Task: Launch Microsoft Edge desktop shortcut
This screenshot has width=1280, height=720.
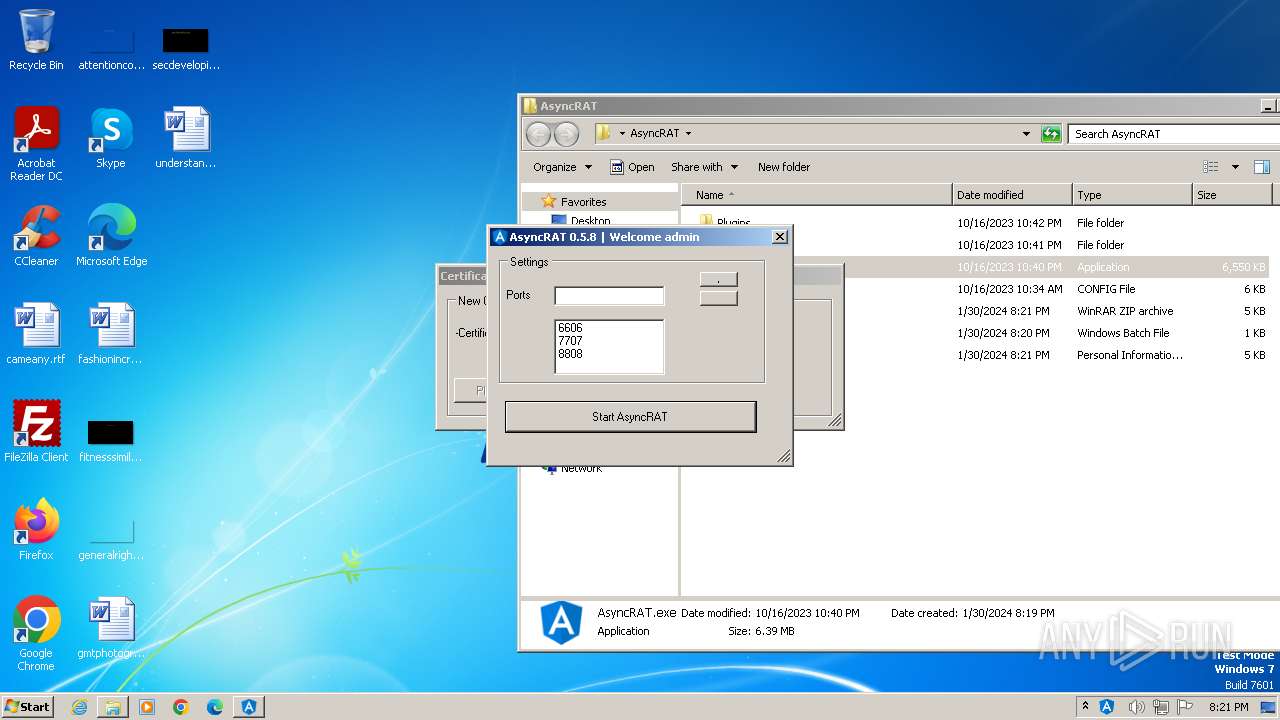Action: [x=111, y=236]
